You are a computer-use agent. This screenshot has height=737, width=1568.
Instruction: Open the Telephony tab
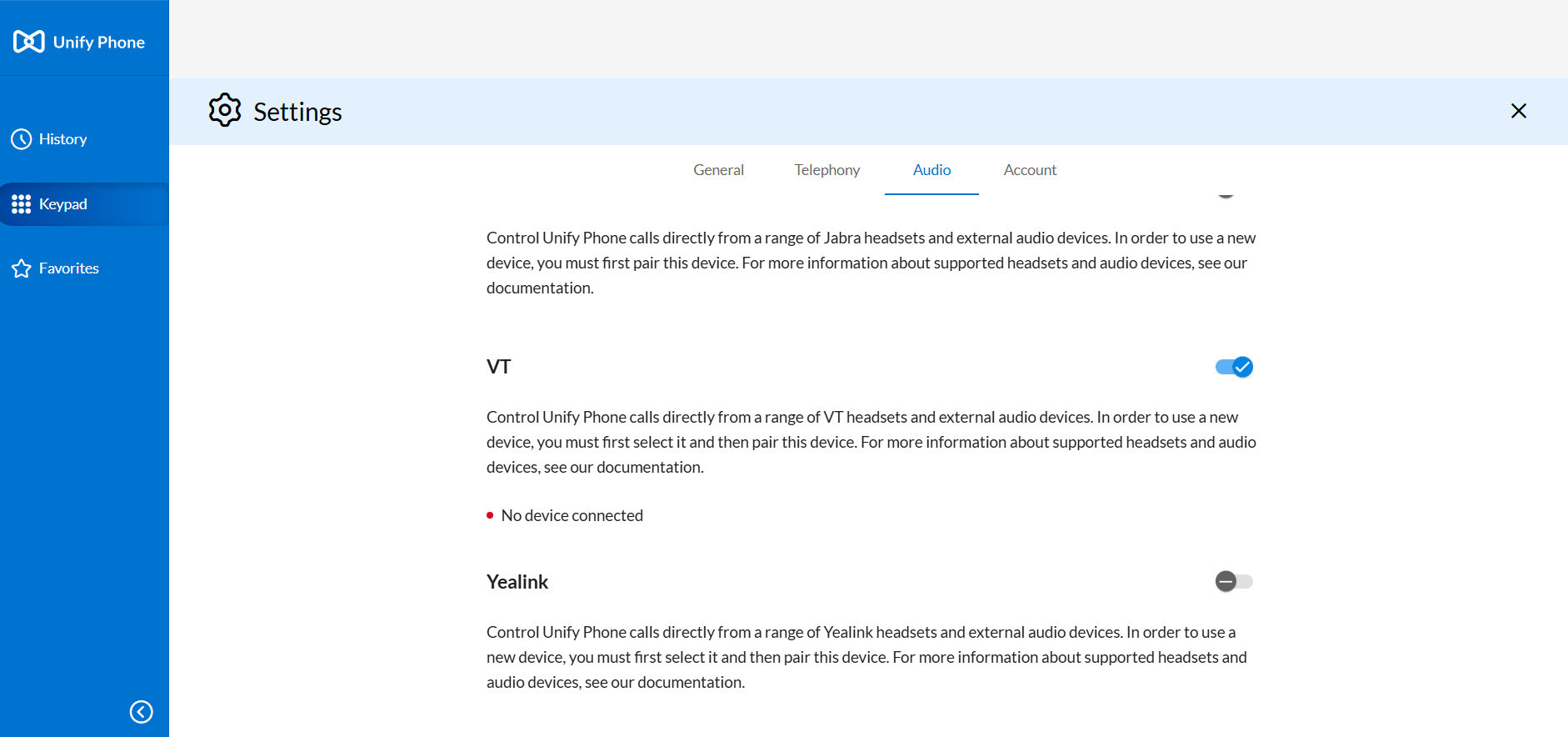[x=826, y=170]
